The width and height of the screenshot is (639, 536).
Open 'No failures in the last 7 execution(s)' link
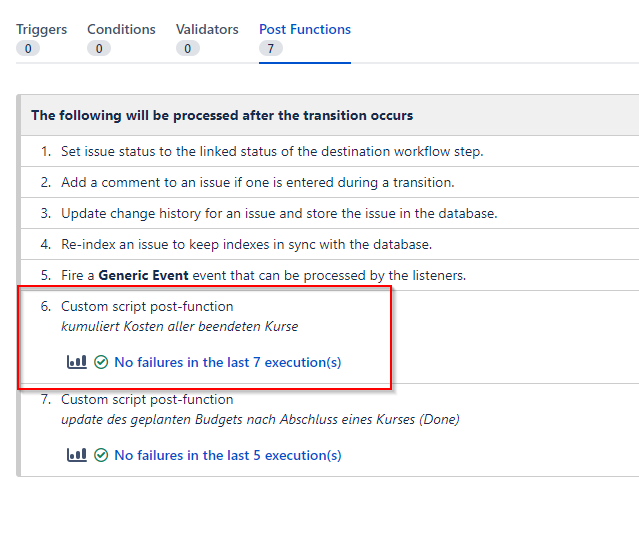pyautogui.click(x=227, y=362)
